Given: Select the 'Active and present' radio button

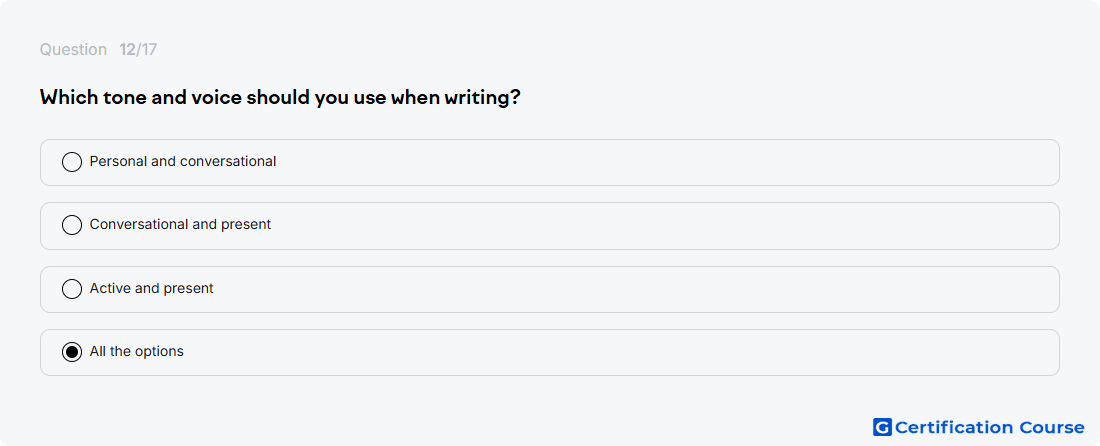Looking at the screenshot, I should pos(72,289).
